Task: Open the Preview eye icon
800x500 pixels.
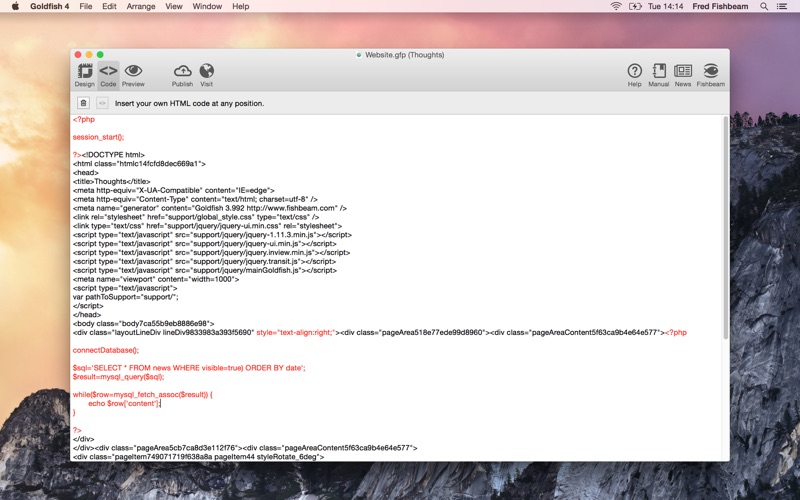Action: tap(133, 72)
